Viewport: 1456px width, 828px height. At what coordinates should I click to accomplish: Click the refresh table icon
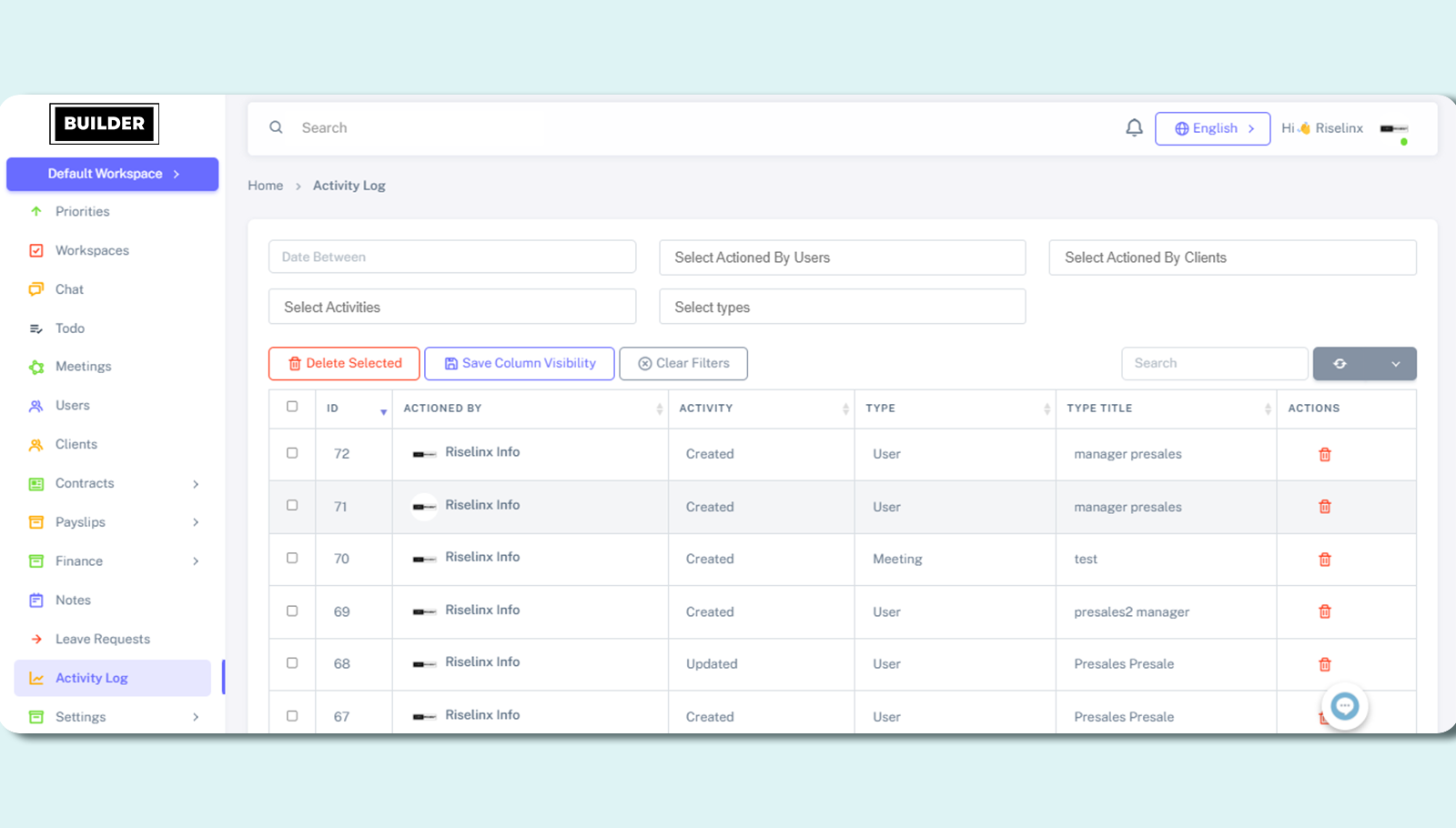(x=1340, y=364)
